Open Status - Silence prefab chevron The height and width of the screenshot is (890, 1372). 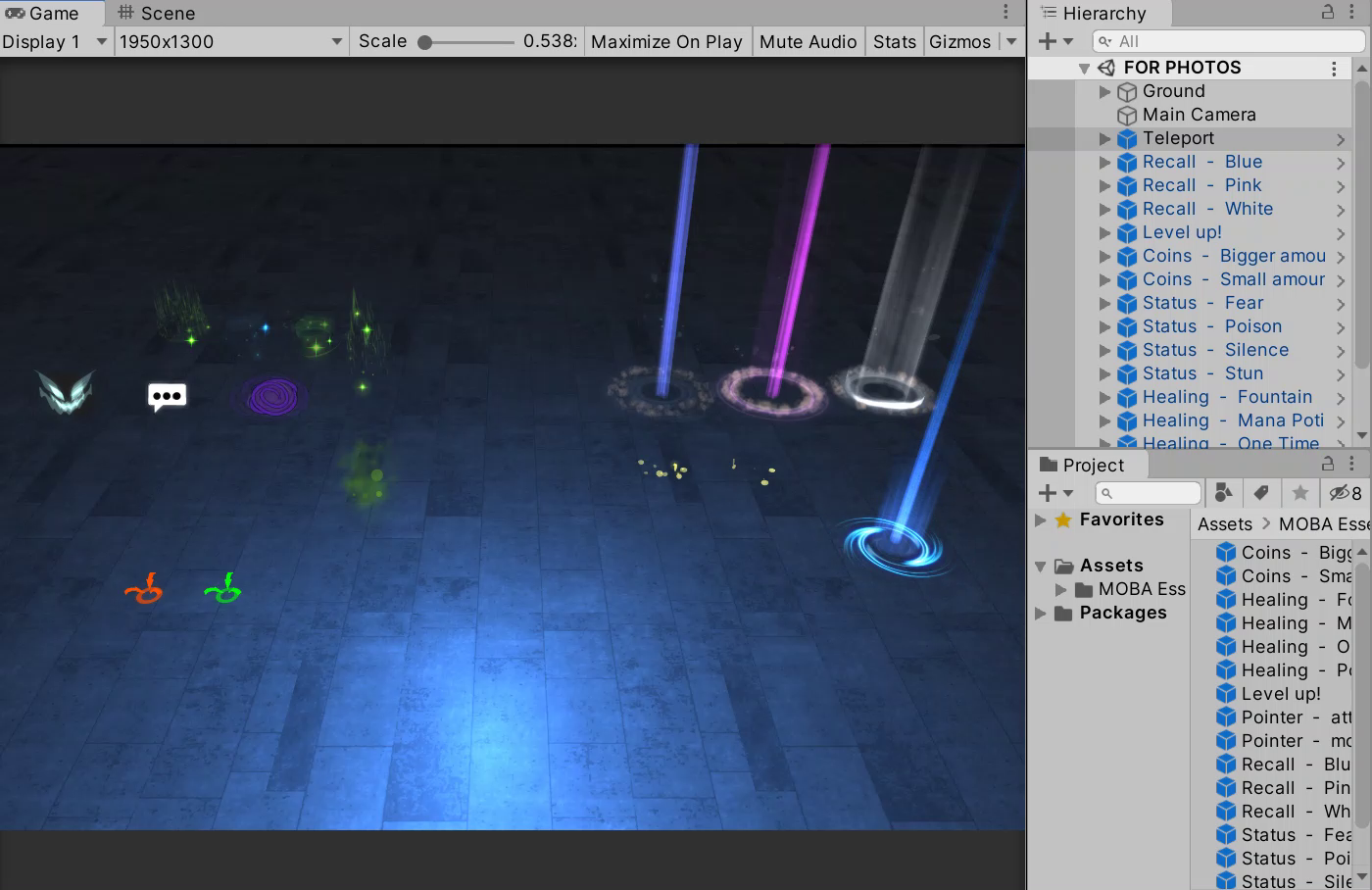[1341, 351]
